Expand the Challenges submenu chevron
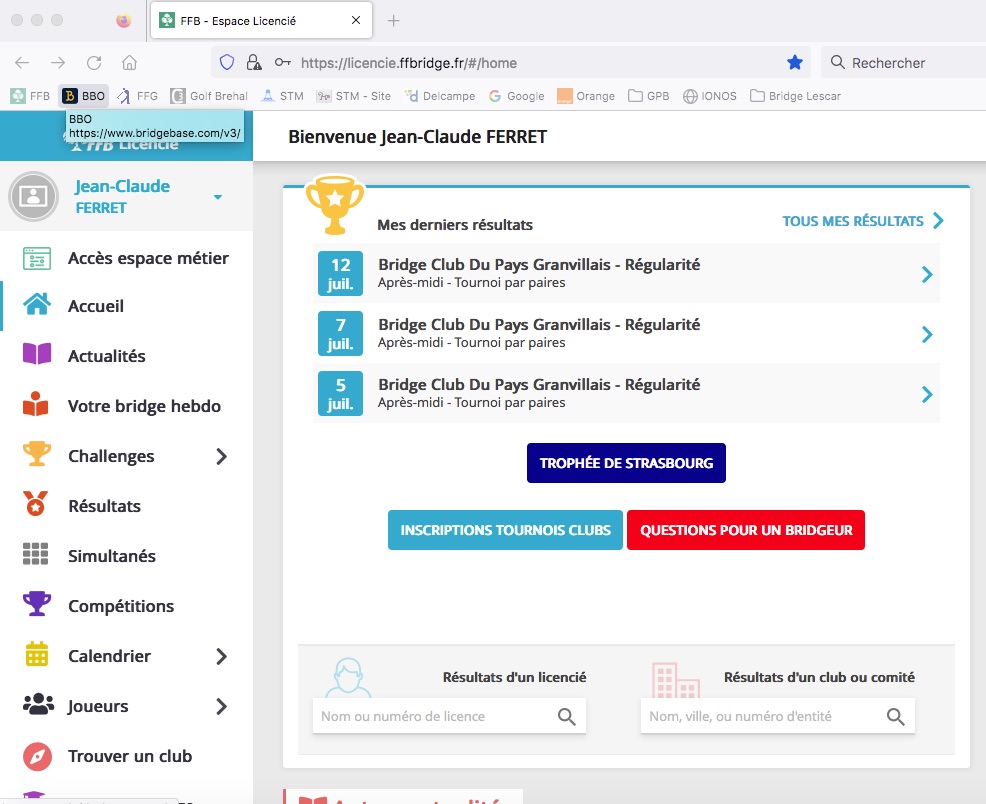Image resolution: width=986 pixels, height=804 pixels. [221, 456]
